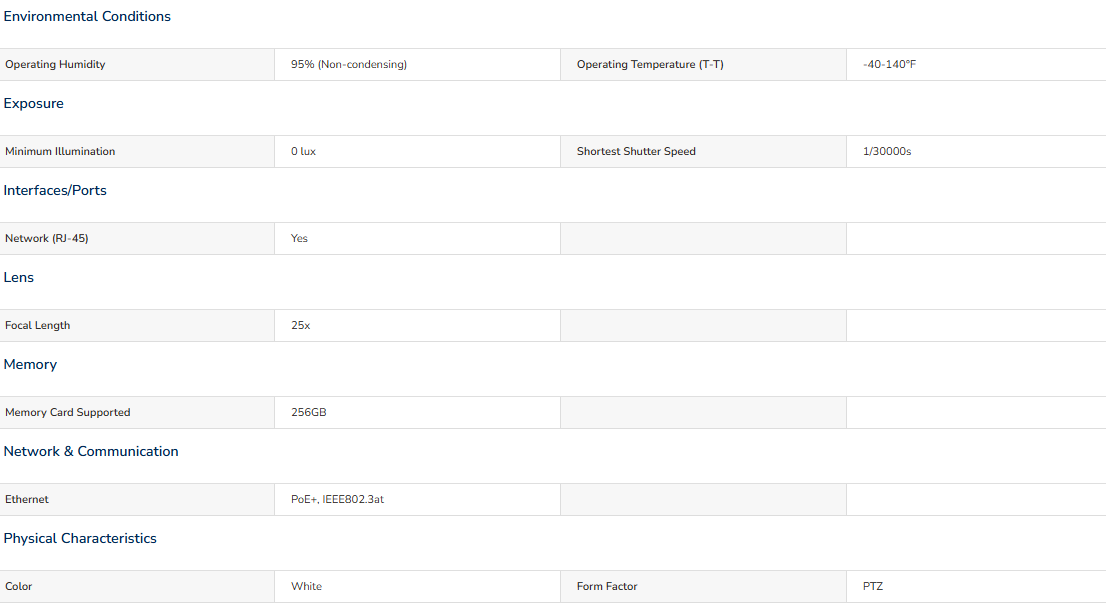Click the 95% (Non-condensing) value
Viewport: 1106px width, 612px height.
[348, 64]
